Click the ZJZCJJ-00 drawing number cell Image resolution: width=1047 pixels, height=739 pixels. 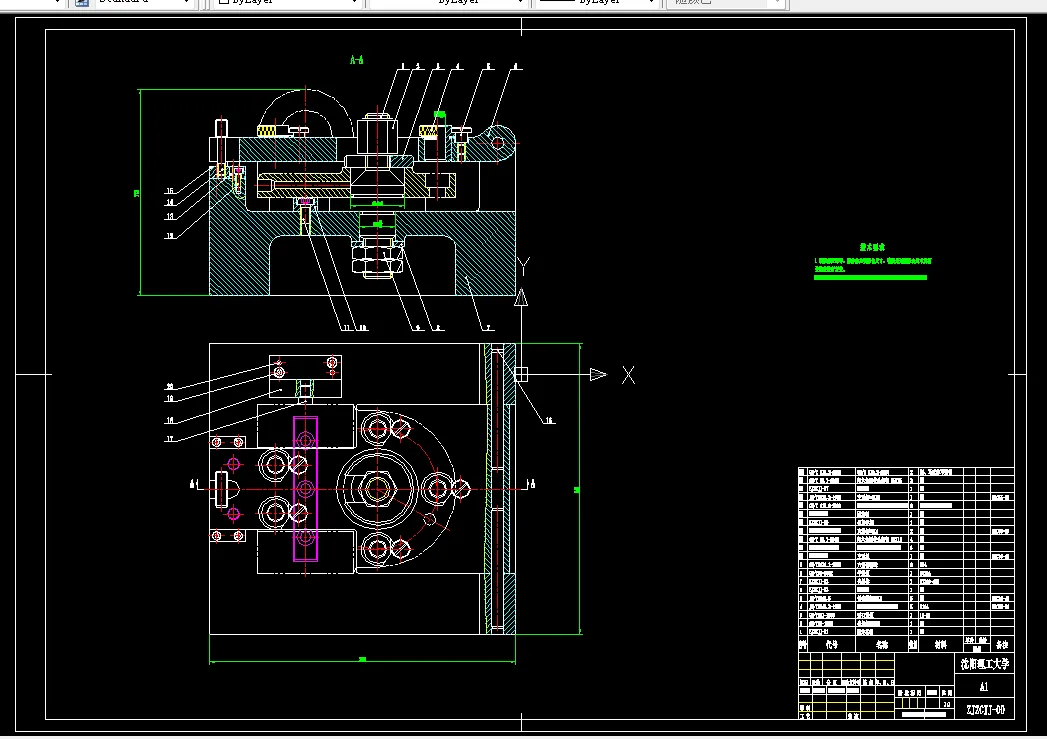984,710
